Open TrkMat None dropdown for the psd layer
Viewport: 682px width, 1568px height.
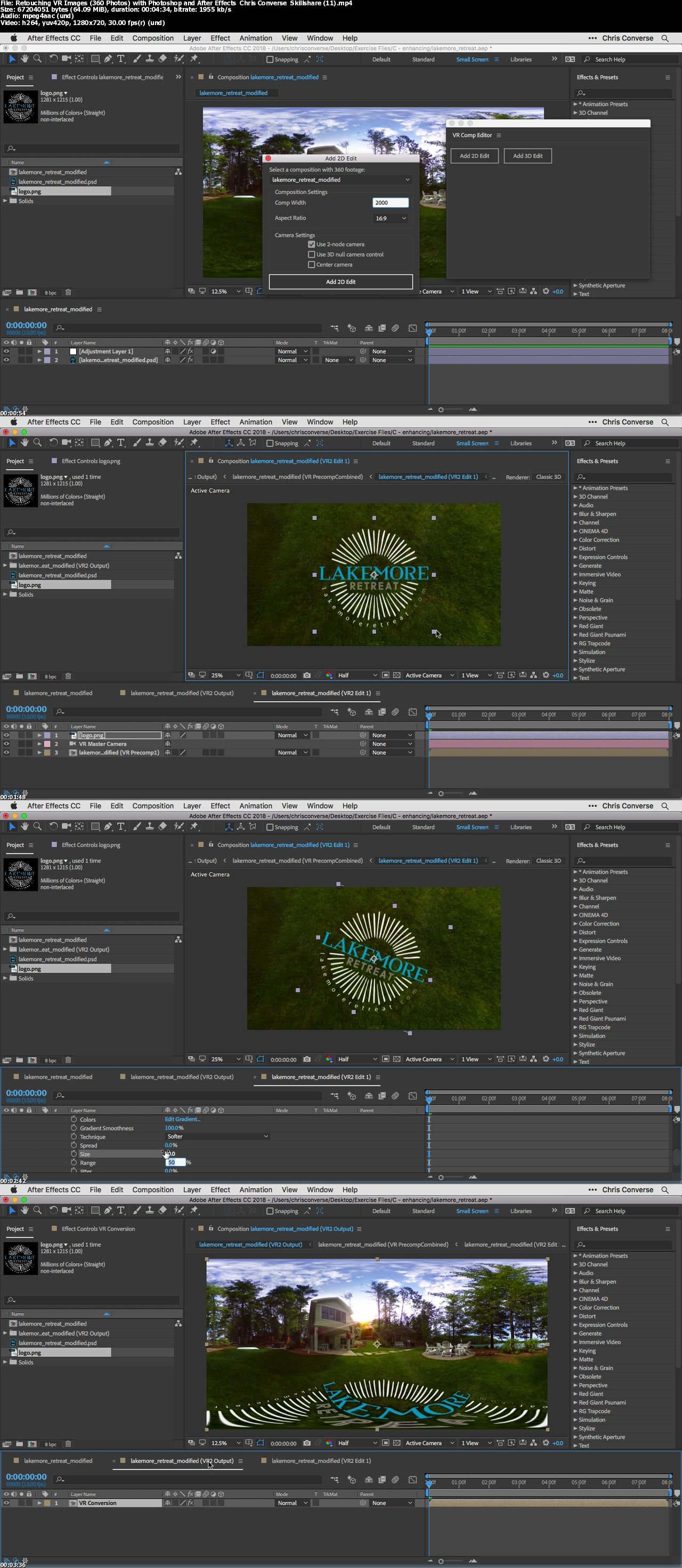[338, 360]
